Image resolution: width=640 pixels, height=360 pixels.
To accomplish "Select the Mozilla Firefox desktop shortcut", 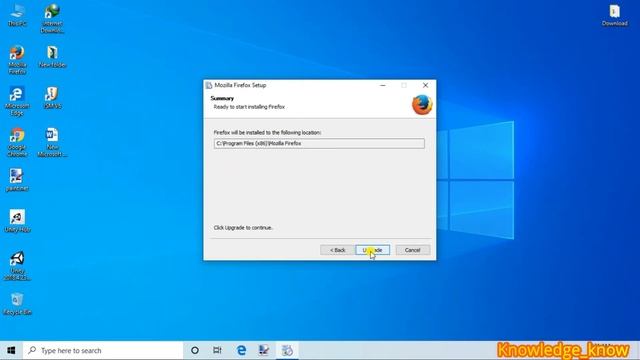I will tap(17, 60).
